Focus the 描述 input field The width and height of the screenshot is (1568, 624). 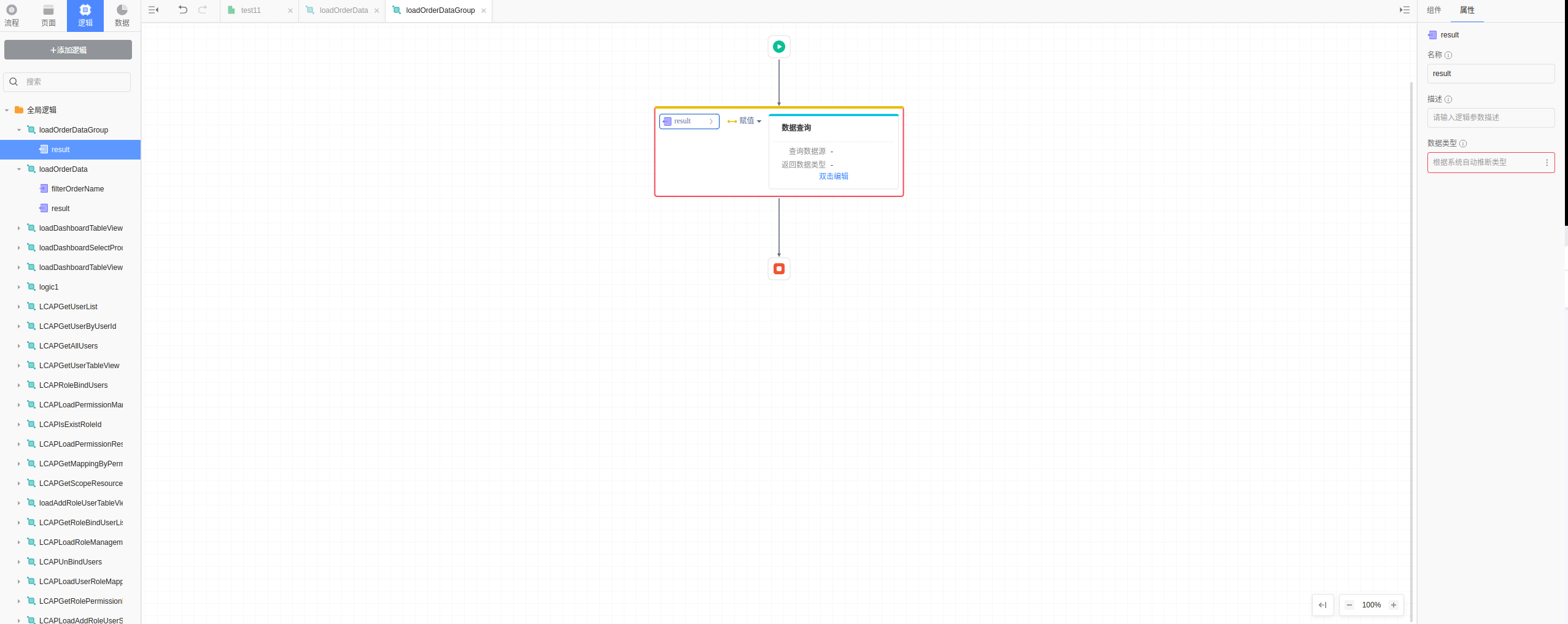[x=1491, y=118]
